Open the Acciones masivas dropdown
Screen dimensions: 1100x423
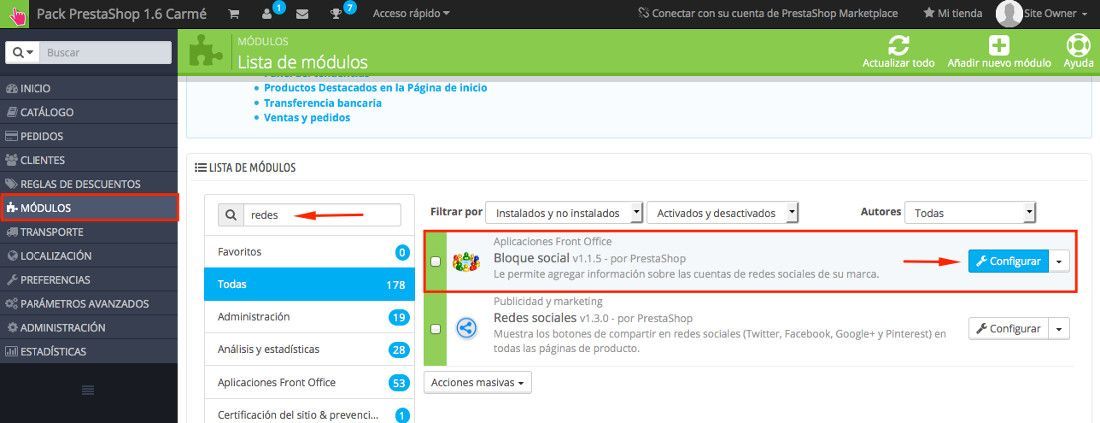(477, 383)
